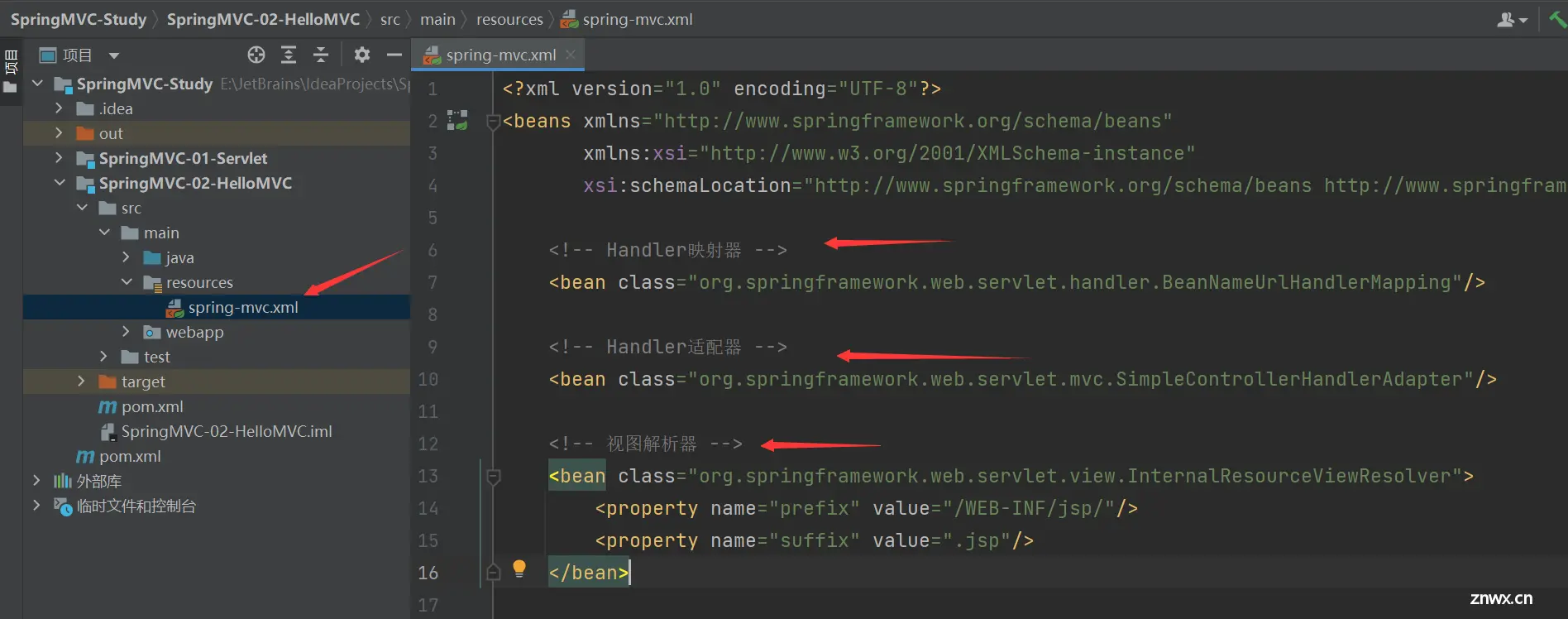Click the locate/select opened file target icon
Image resolution: width=1568 pixels, height=619 pixels.
click(x=256, y=55)
